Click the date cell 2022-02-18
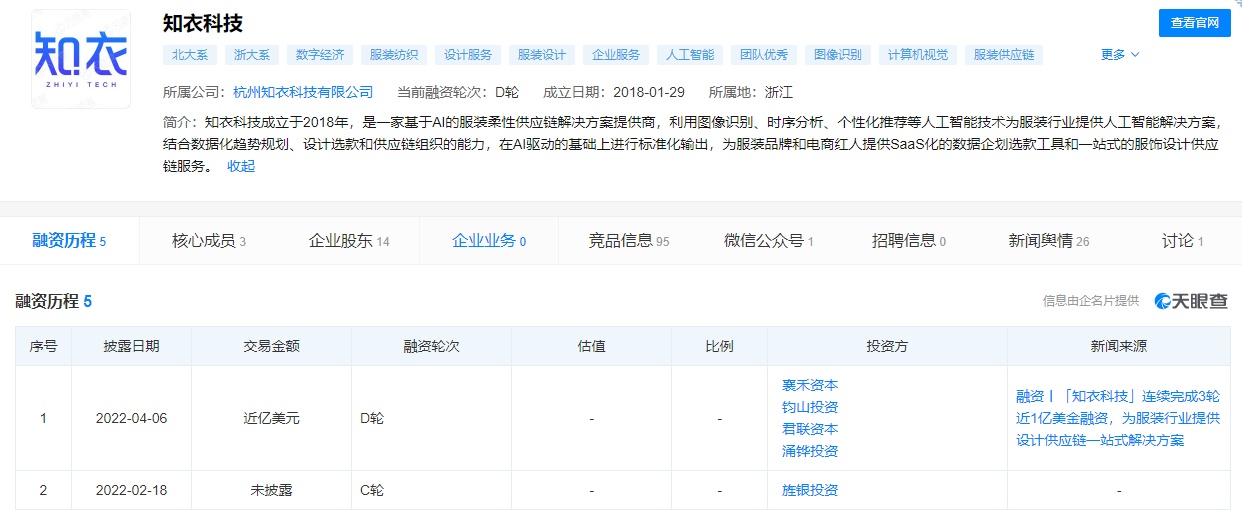 131,490
